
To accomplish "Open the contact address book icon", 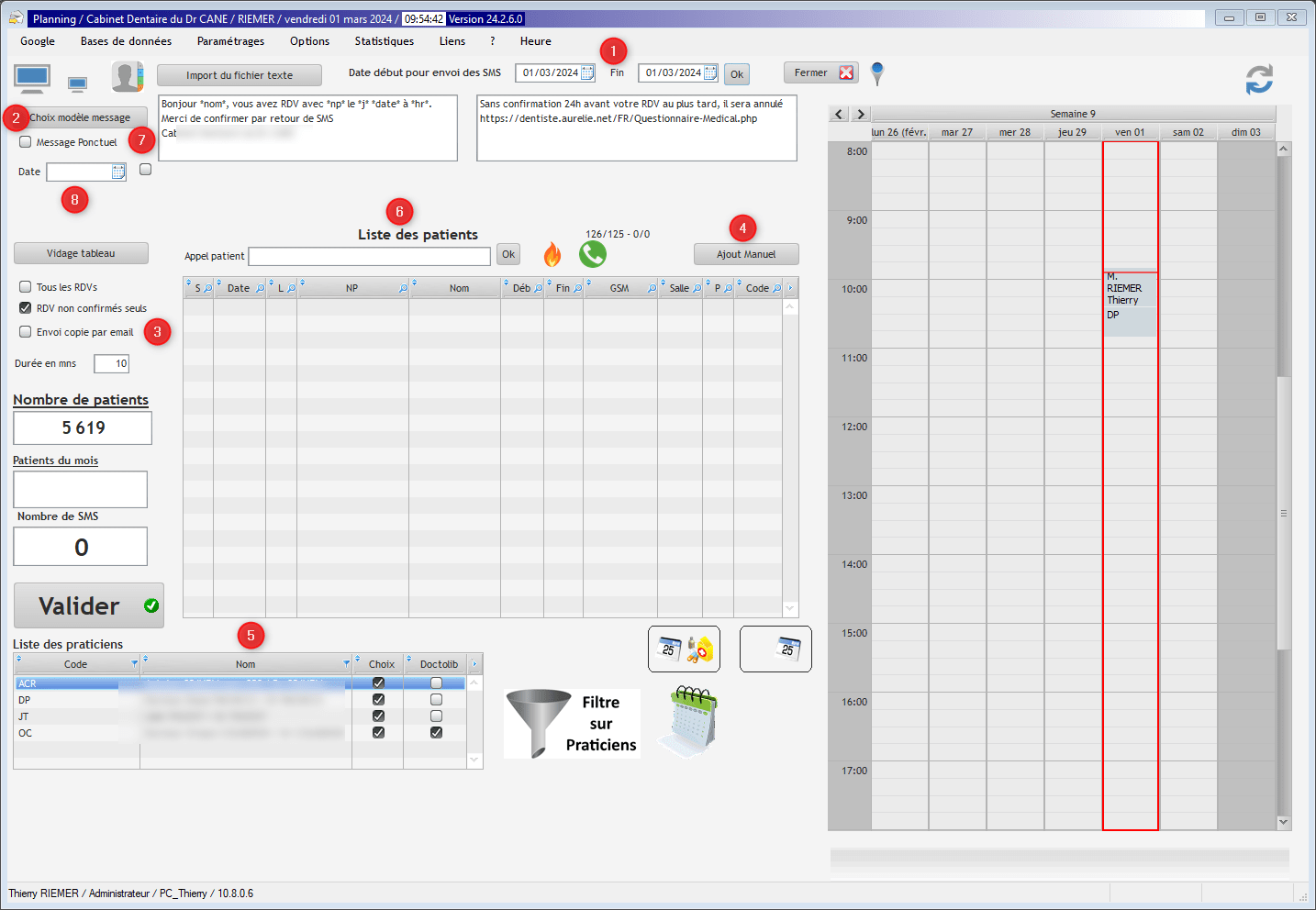I will tap(128, 77).
